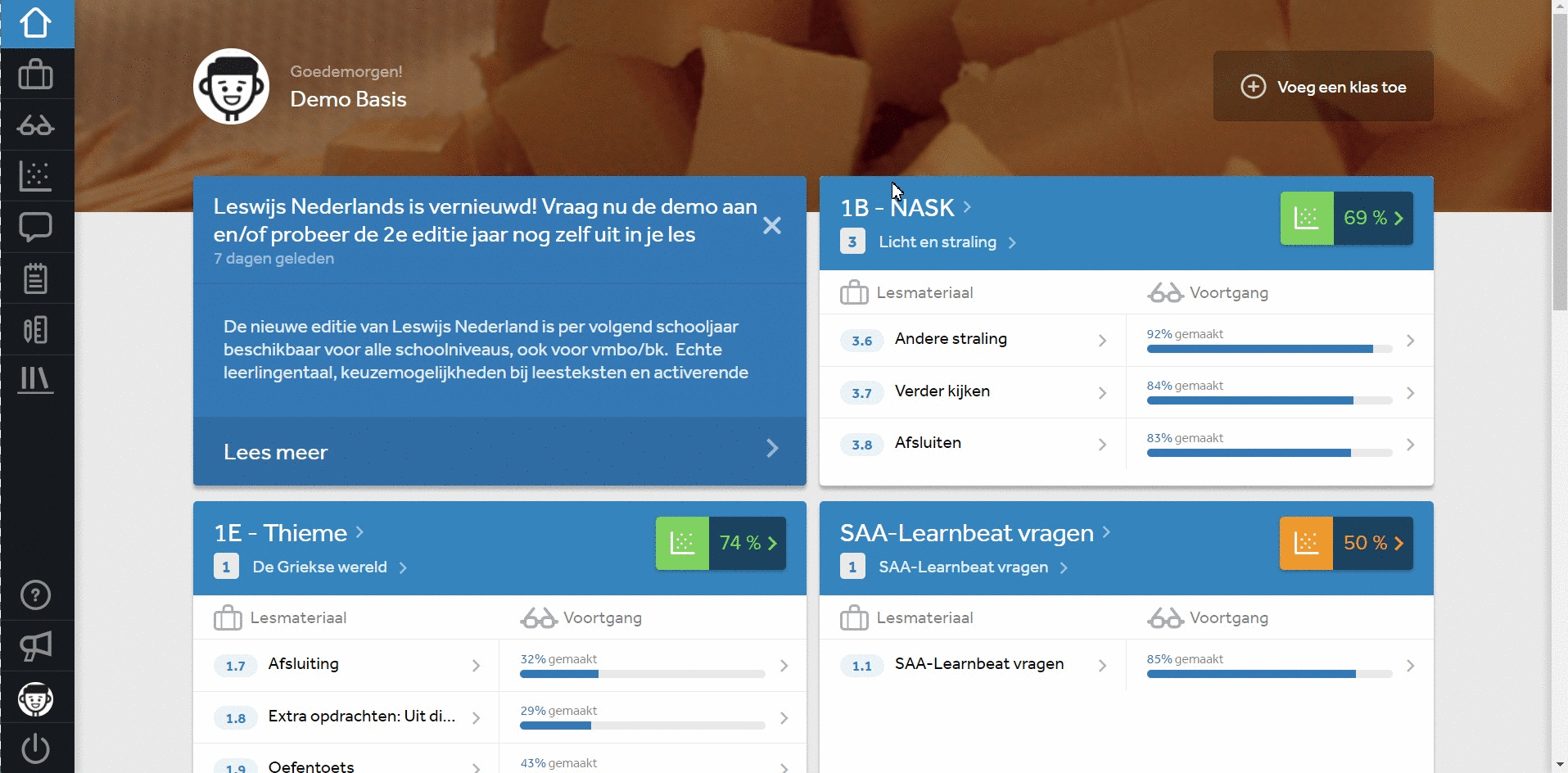Open the speech bubble messages sidebar icon
Image resolution: width=1568 pixels, height=773 pixels.
pos(36,227)
